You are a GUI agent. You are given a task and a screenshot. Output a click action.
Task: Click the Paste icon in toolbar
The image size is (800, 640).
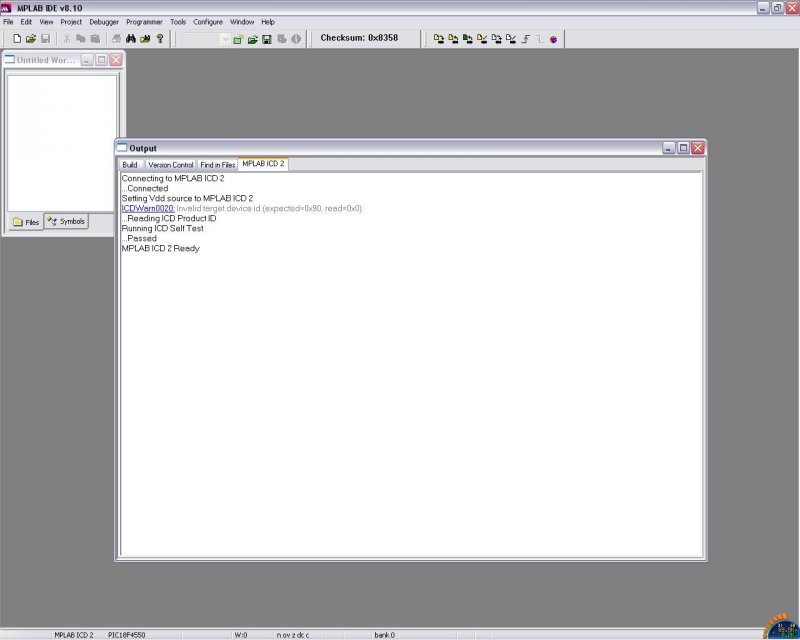95,39
